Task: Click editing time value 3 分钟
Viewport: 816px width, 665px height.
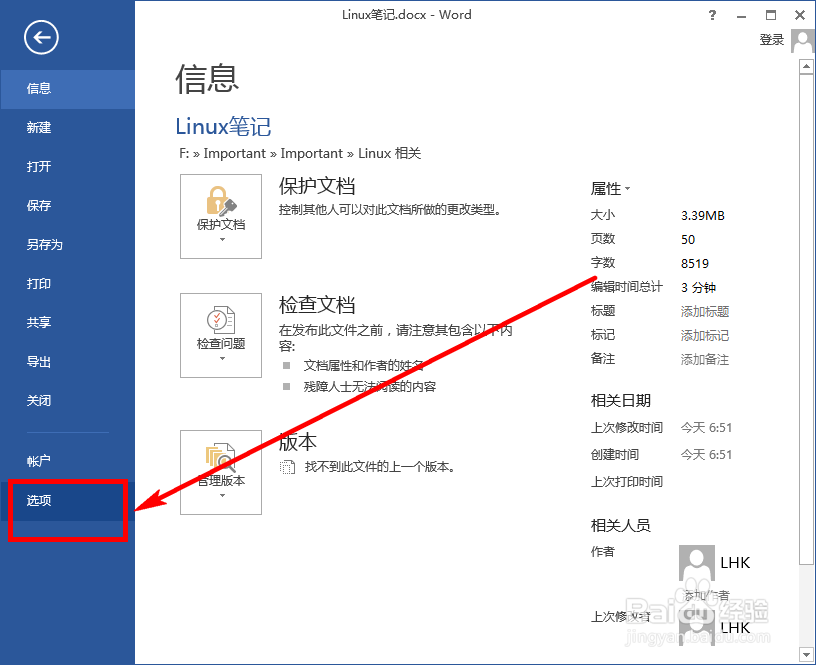Action: (x=698, y=288)
